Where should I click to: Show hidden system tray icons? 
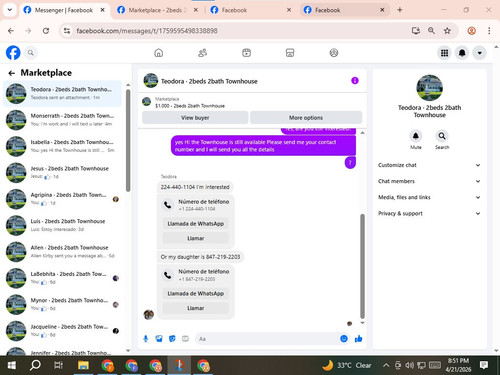point(386,365)
